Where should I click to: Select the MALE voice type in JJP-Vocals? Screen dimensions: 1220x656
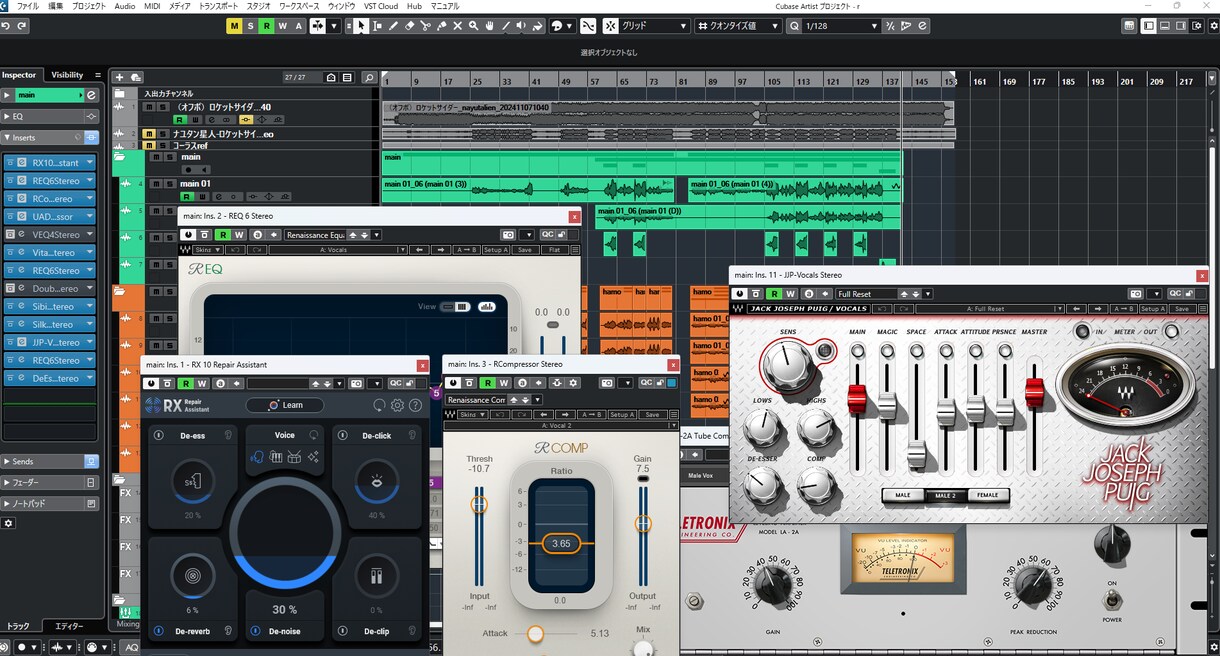[903, 495]
